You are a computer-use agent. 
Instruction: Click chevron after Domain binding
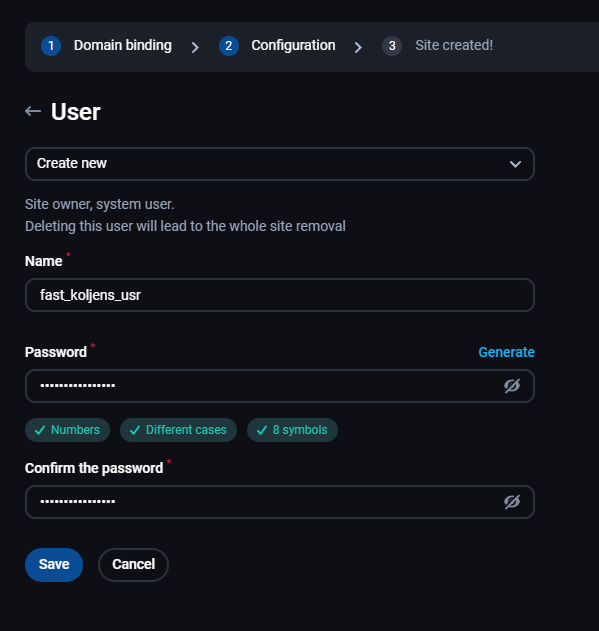tap(195, 47)
